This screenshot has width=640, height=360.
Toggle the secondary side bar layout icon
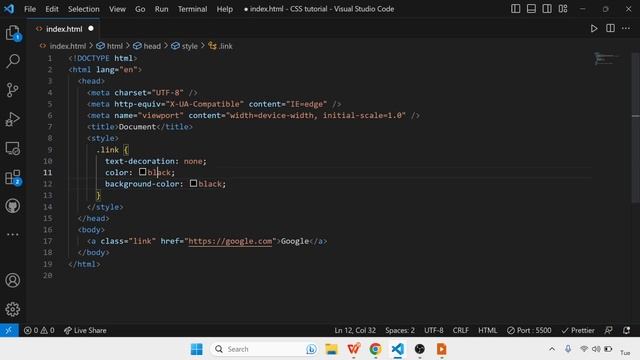pos(547,9)
